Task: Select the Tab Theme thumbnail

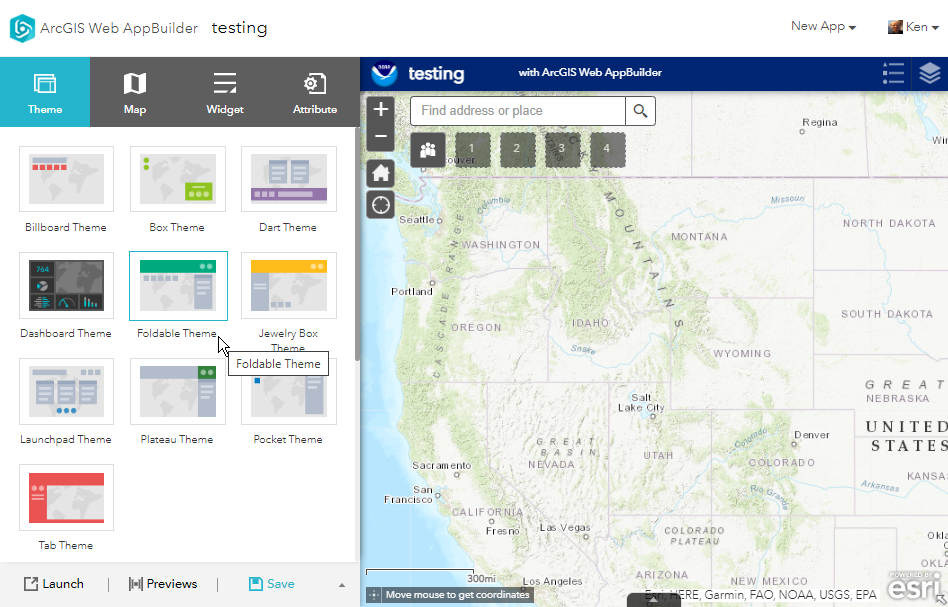Action: pos(67,498)
